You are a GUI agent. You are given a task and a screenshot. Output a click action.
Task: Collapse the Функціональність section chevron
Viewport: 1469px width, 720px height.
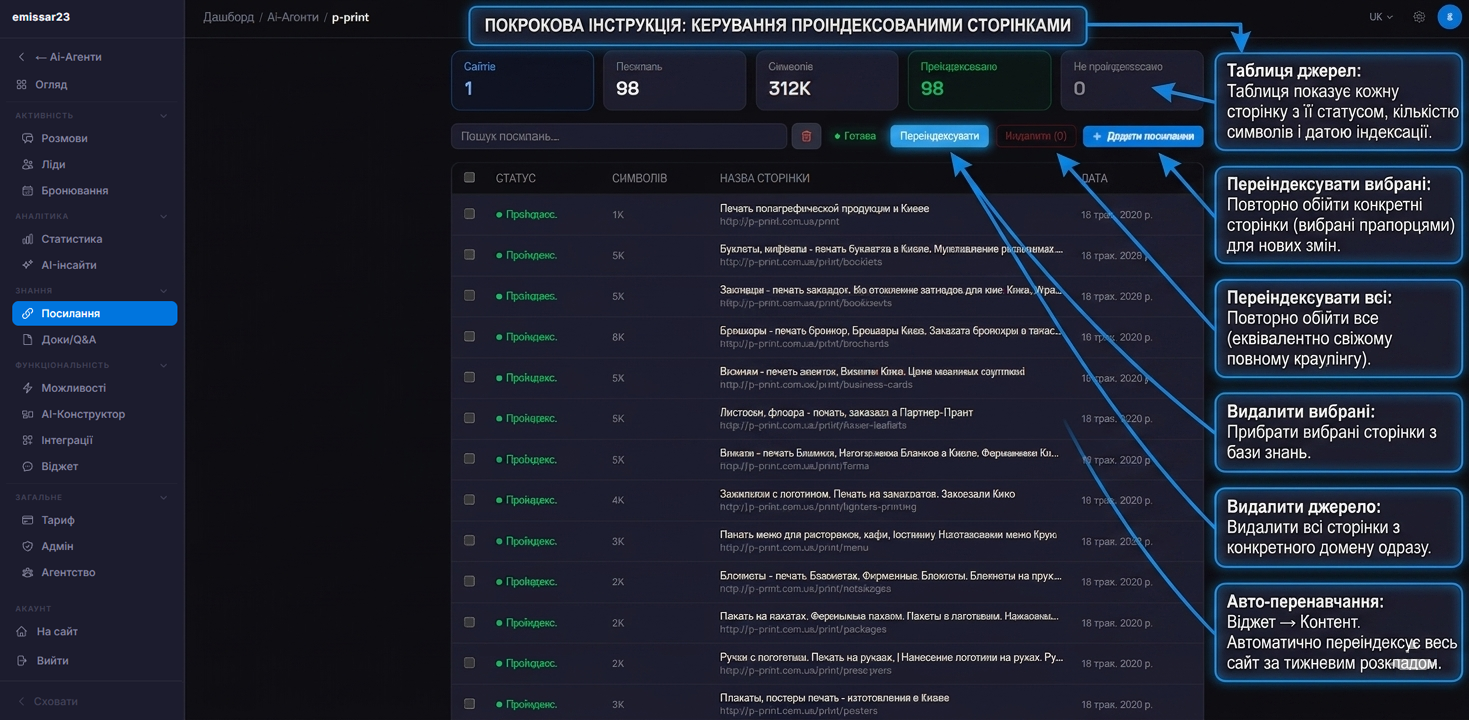[164, 365]
